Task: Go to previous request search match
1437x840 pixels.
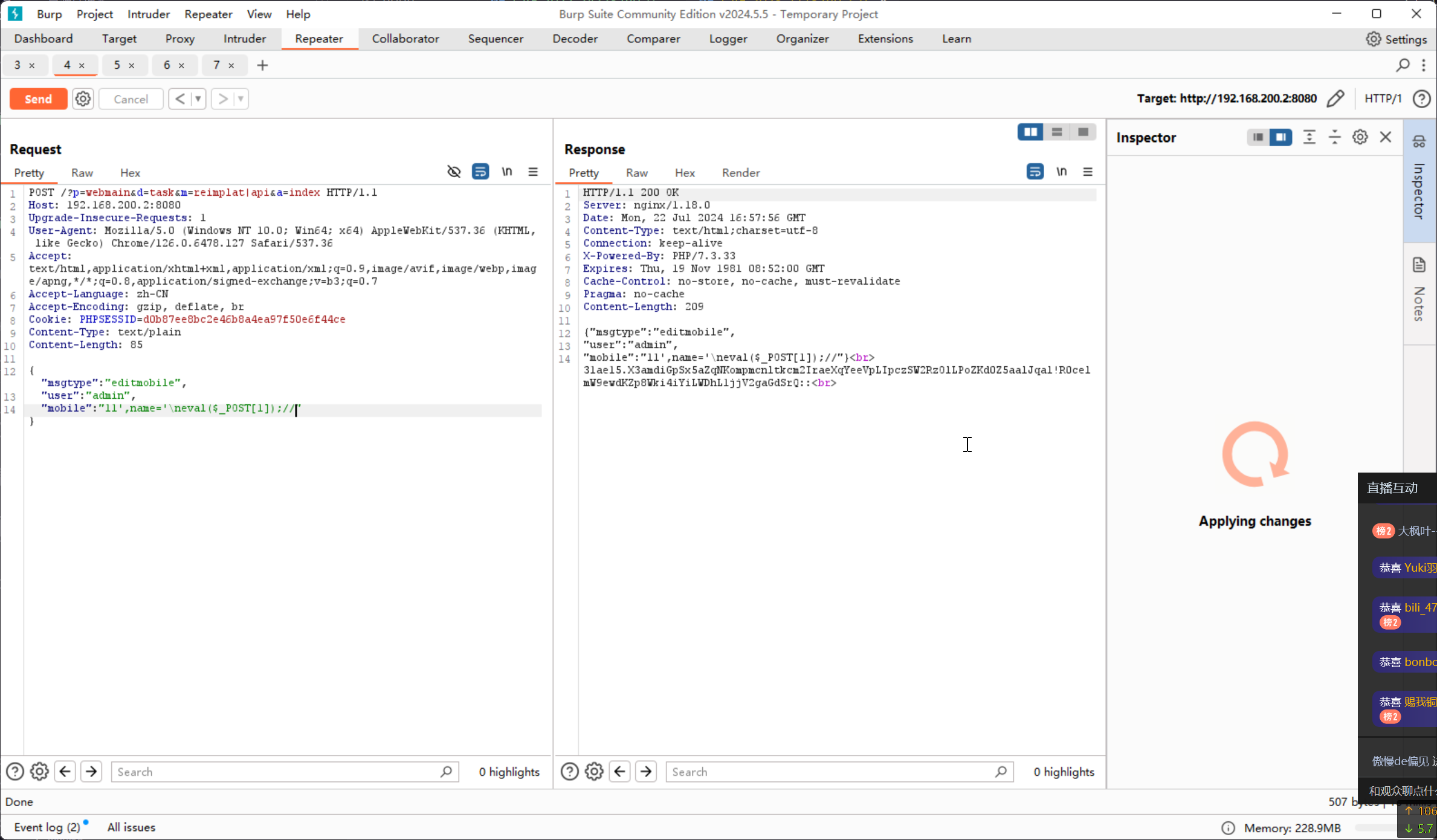Action: 65,772
